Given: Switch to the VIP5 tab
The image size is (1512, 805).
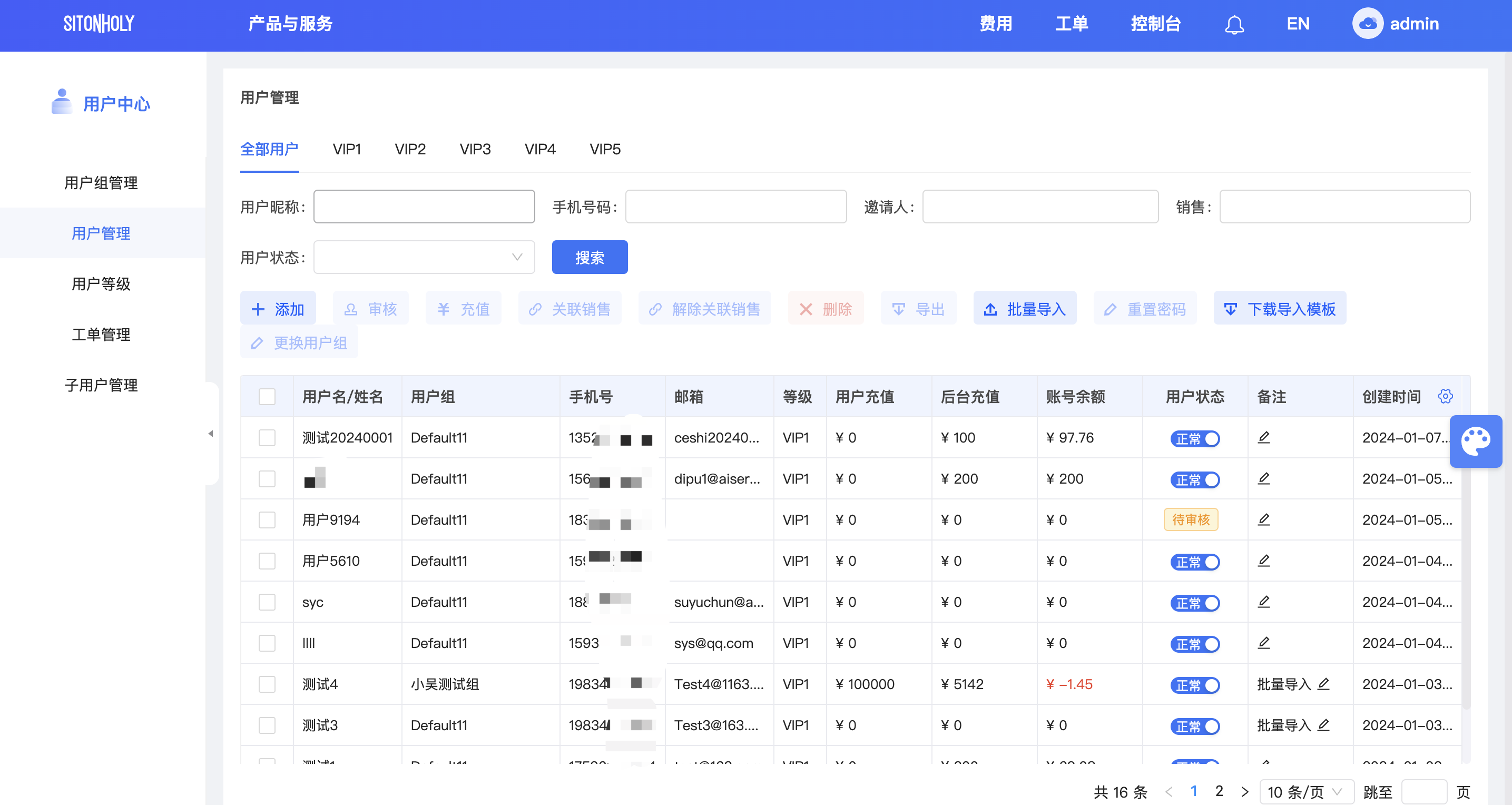Looking at the screenshot, I should (x=605, y=149).
